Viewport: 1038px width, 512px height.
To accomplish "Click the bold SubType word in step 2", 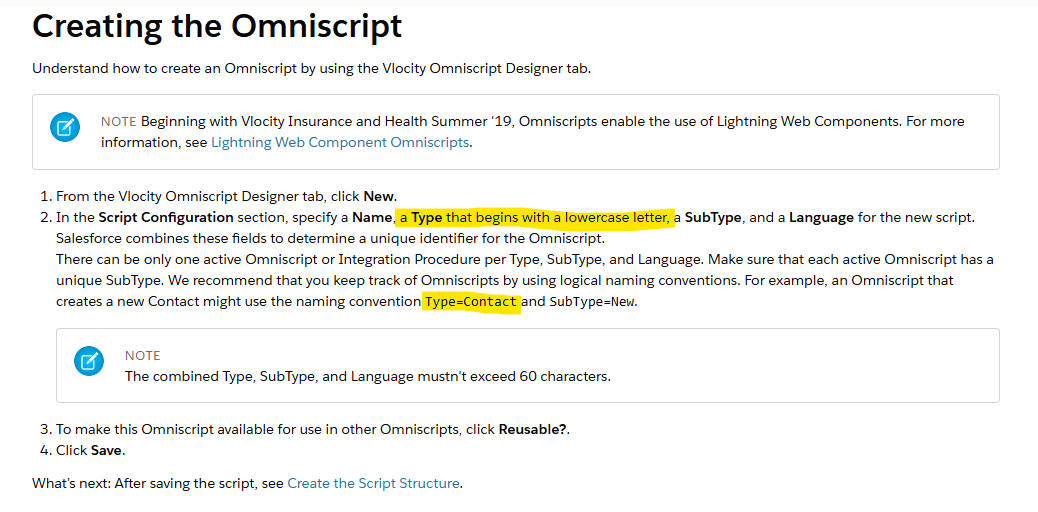I will click(713, 218).
